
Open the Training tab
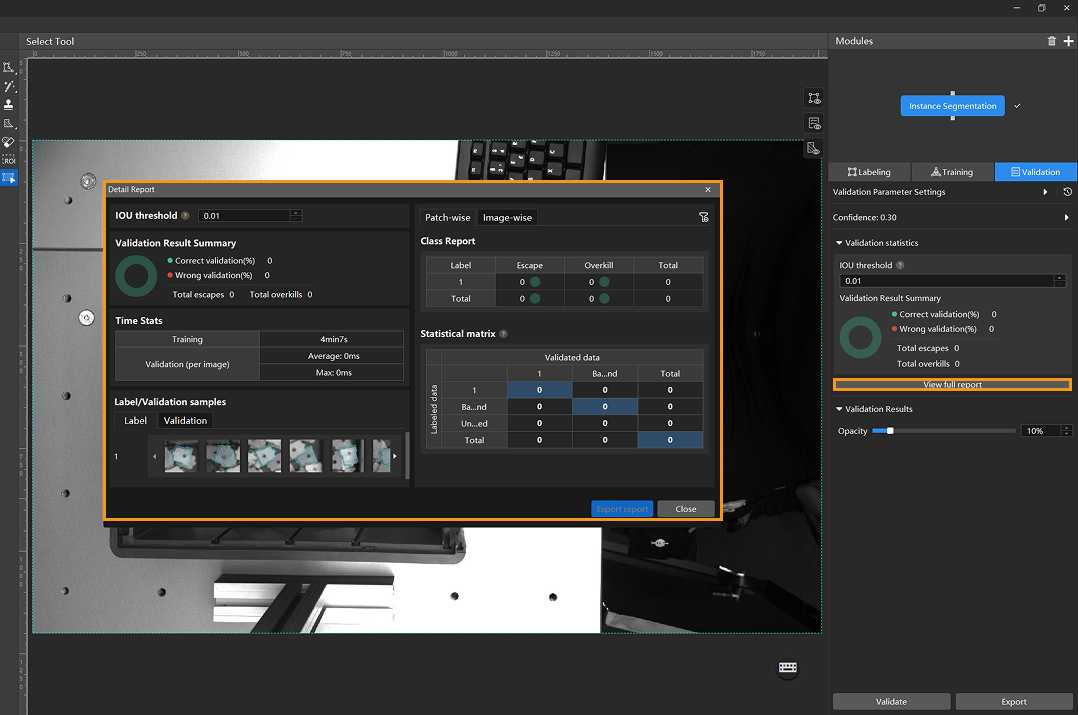951,172
